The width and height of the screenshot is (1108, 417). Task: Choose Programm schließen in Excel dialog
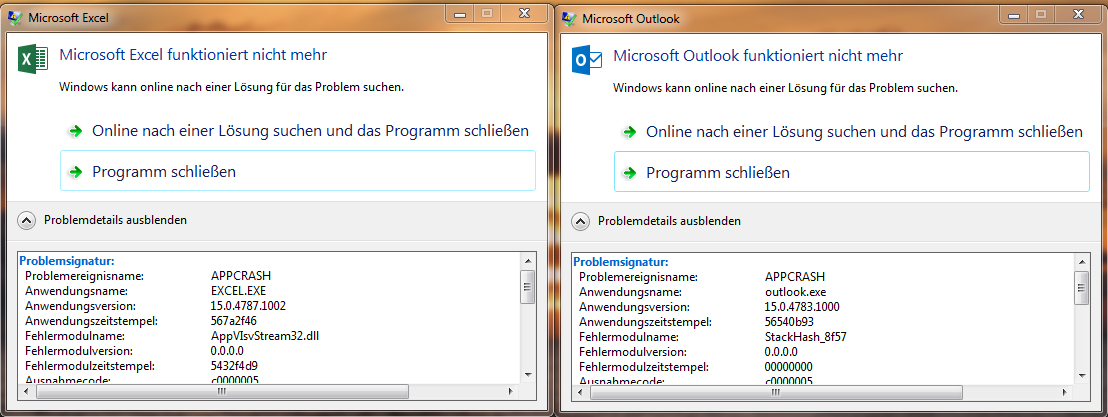[297, 170]
